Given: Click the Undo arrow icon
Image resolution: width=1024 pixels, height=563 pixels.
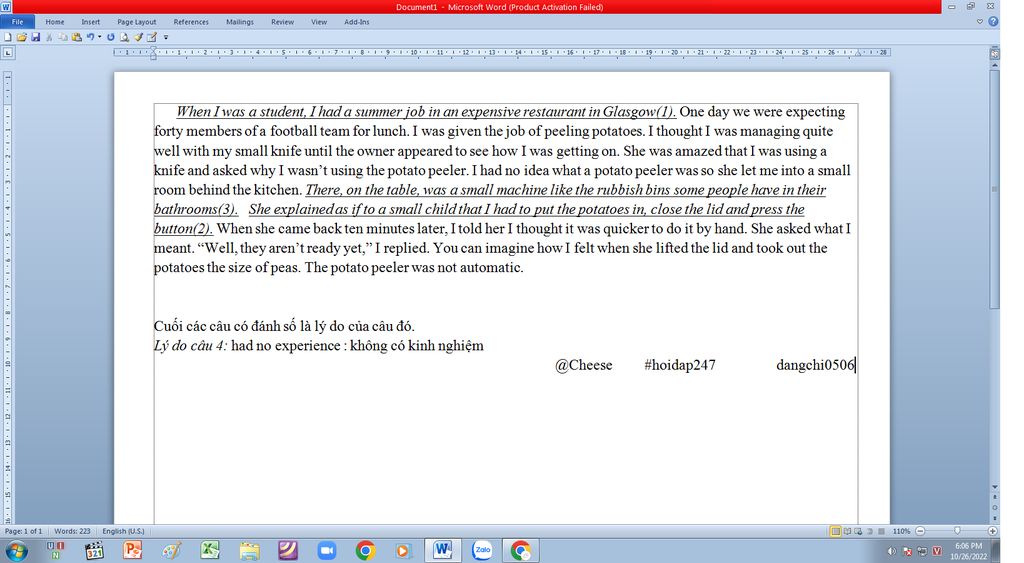Looking at the screenshot, I should 90,37.
